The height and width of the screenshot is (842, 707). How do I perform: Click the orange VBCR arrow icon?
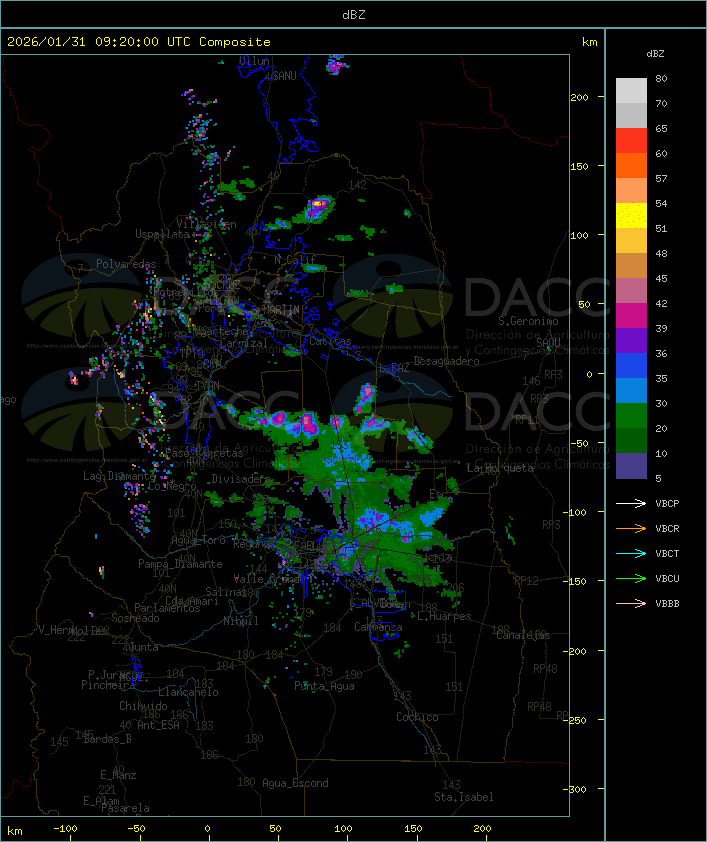tap(631, 528)
